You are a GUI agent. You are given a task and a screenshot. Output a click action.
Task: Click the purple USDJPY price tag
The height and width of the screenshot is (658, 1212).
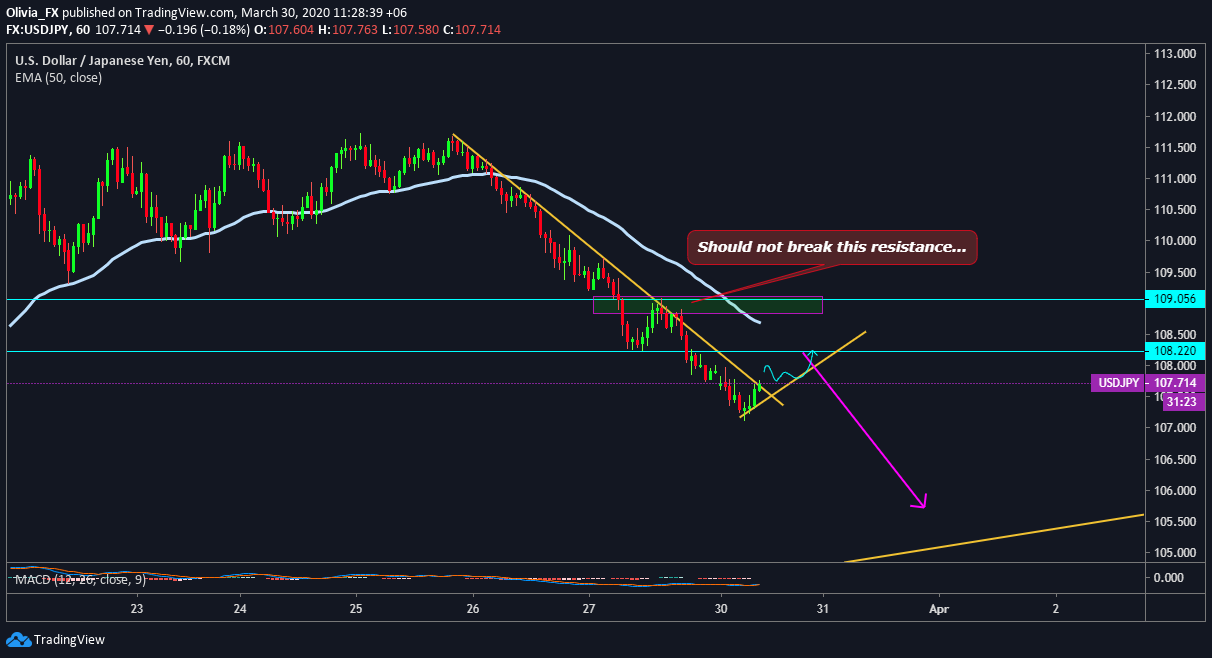[x=1118, y=383]
